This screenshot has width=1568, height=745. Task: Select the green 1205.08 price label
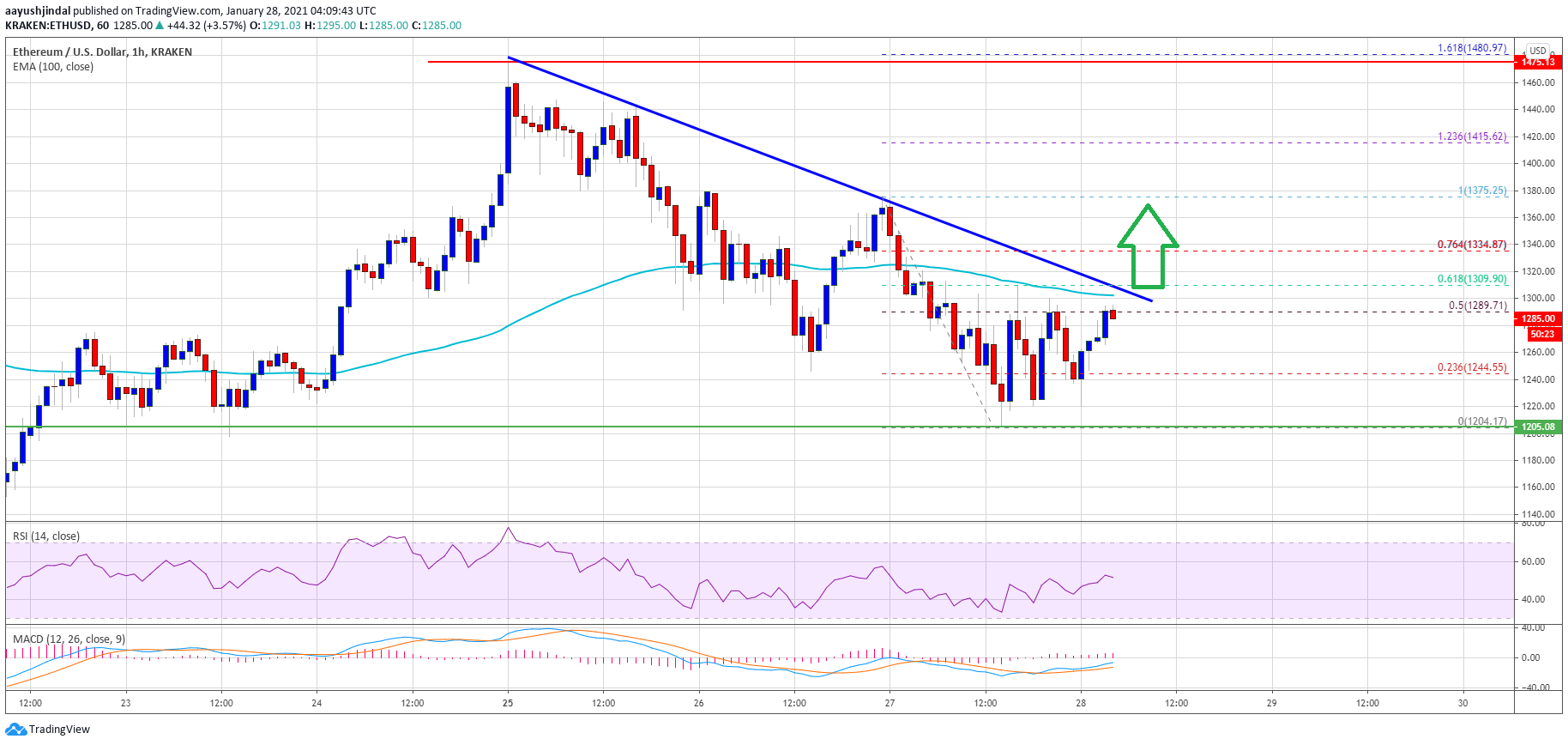1537,427
